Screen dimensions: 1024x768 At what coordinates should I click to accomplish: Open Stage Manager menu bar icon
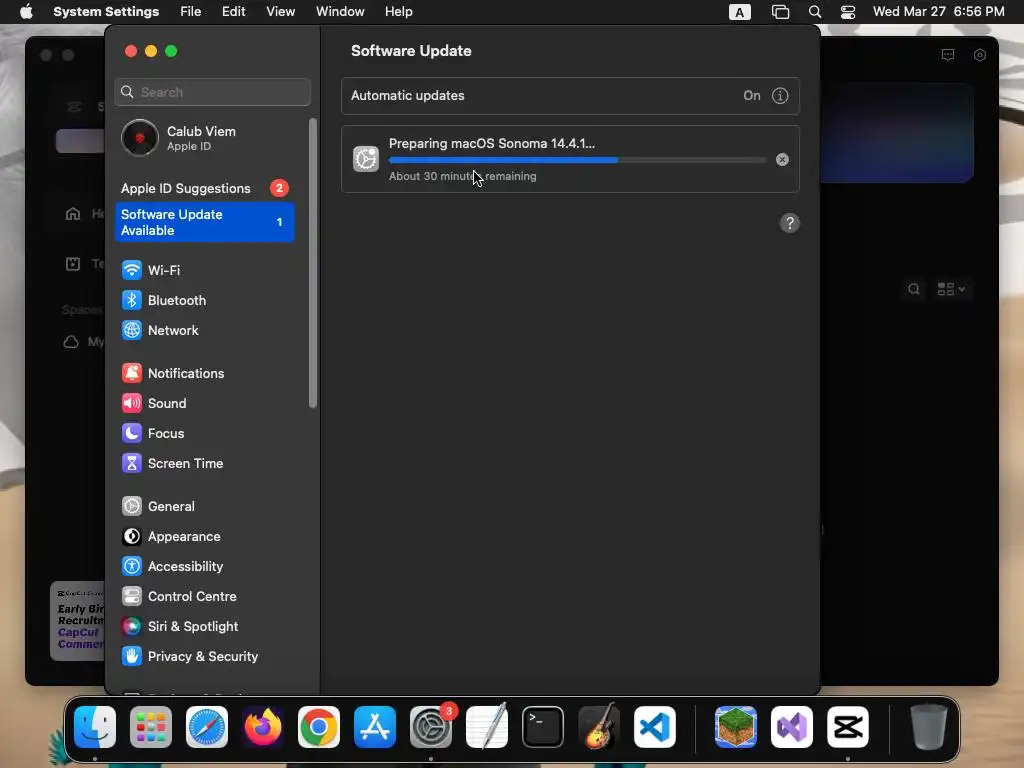coord(780,12)
